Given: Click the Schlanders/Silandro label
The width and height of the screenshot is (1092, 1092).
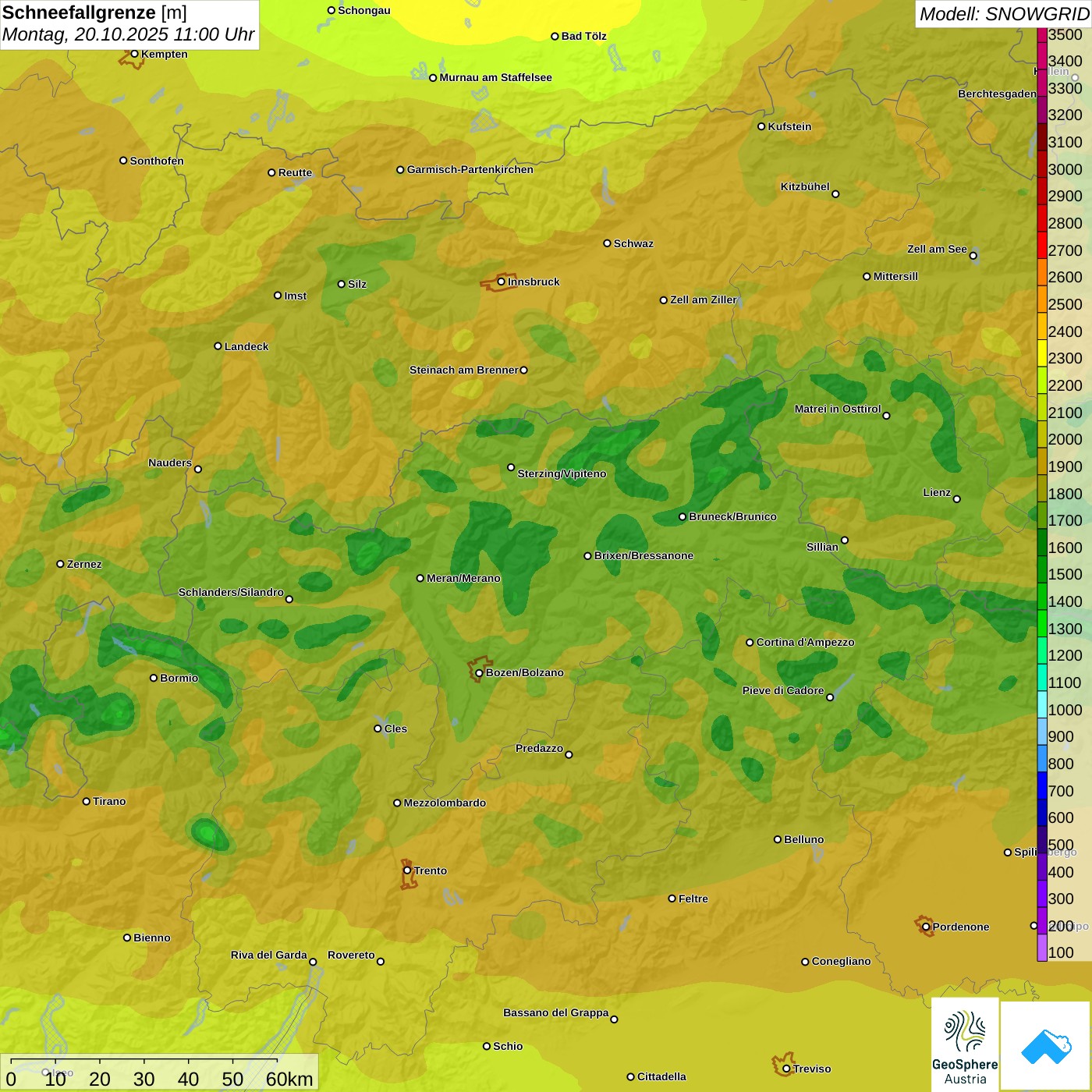Looking at the screenshot, I should (231, 592).
